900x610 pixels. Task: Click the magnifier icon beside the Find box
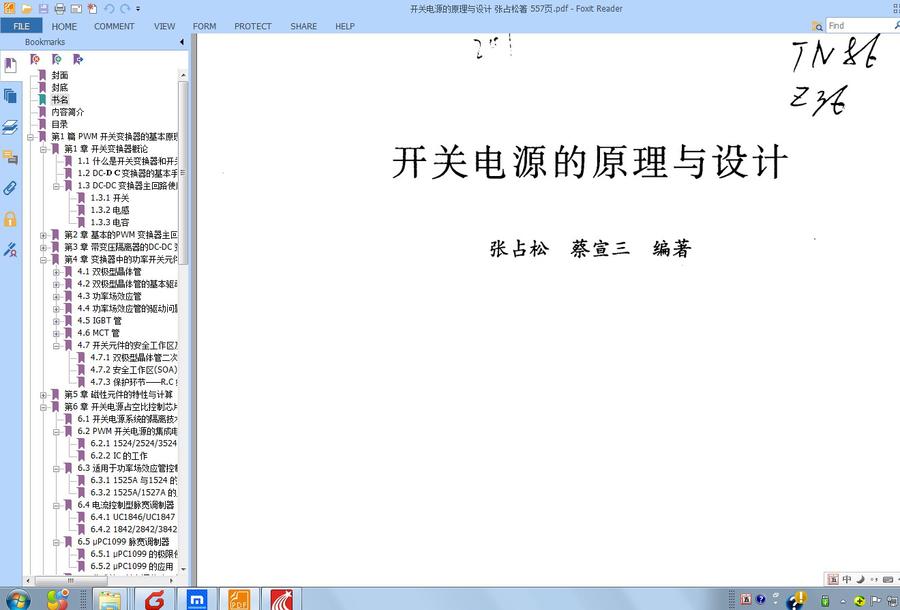pos(818,25)
